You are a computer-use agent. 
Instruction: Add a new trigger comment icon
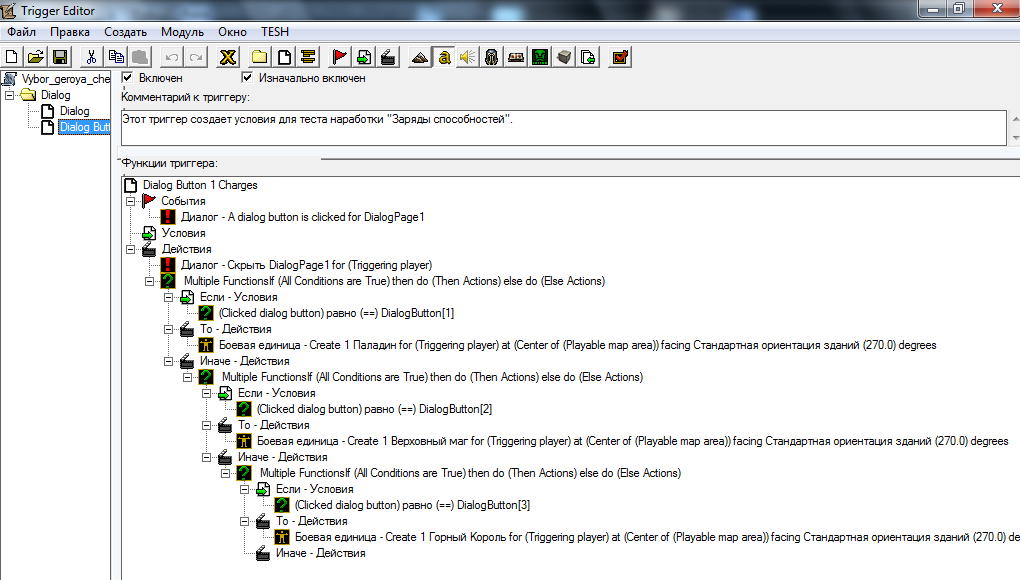tap(308, 57)
